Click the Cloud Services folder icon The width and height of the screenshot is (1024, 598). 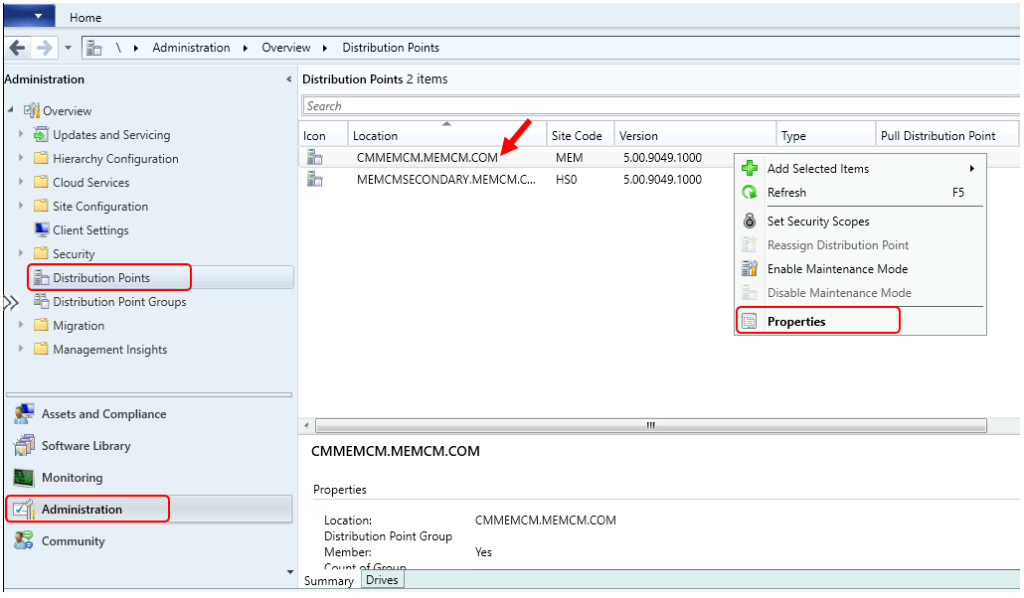tap(41, 182)
